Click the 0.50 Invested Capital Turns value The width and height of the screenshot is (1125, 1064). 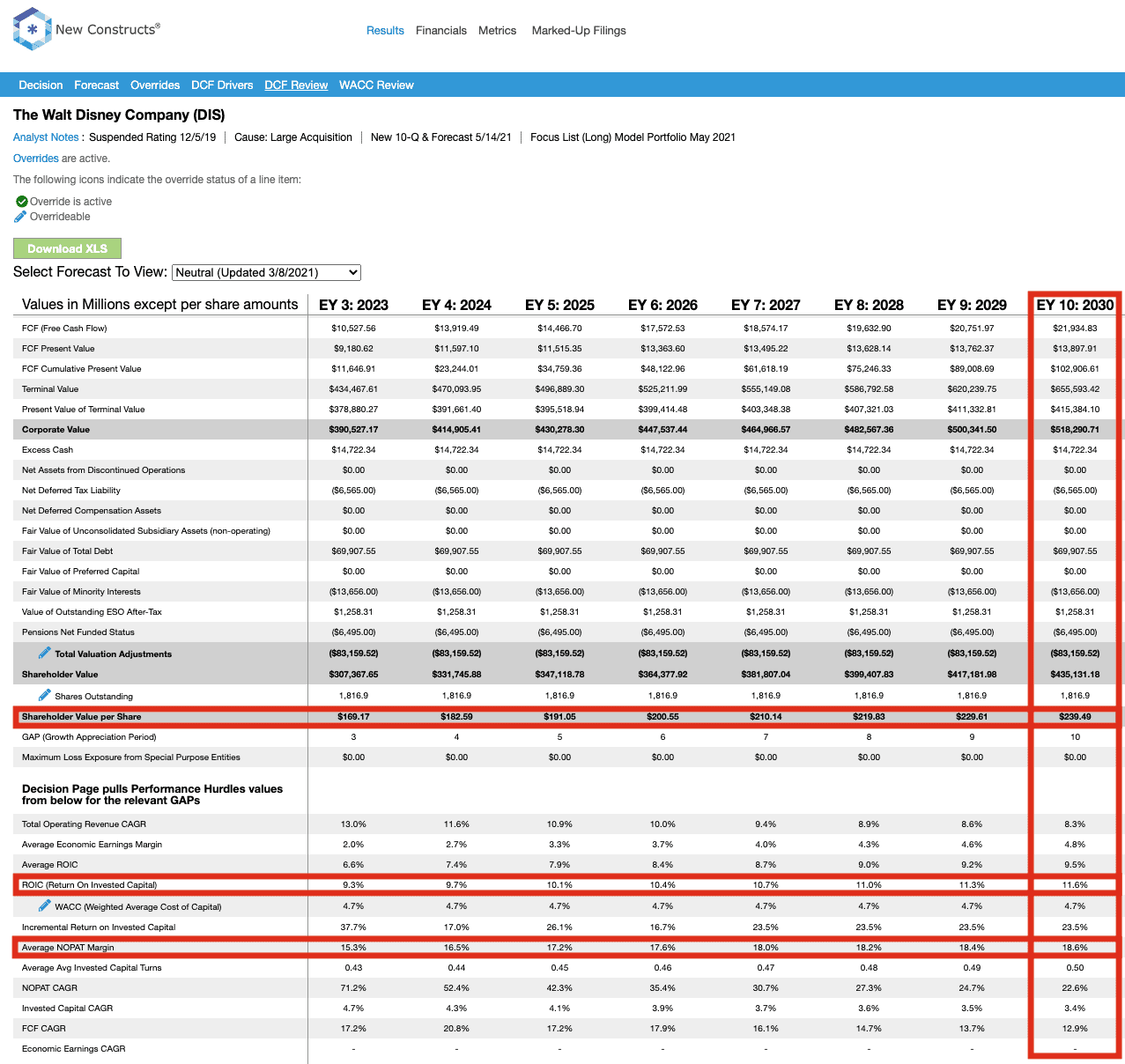tap(1075, 968)
